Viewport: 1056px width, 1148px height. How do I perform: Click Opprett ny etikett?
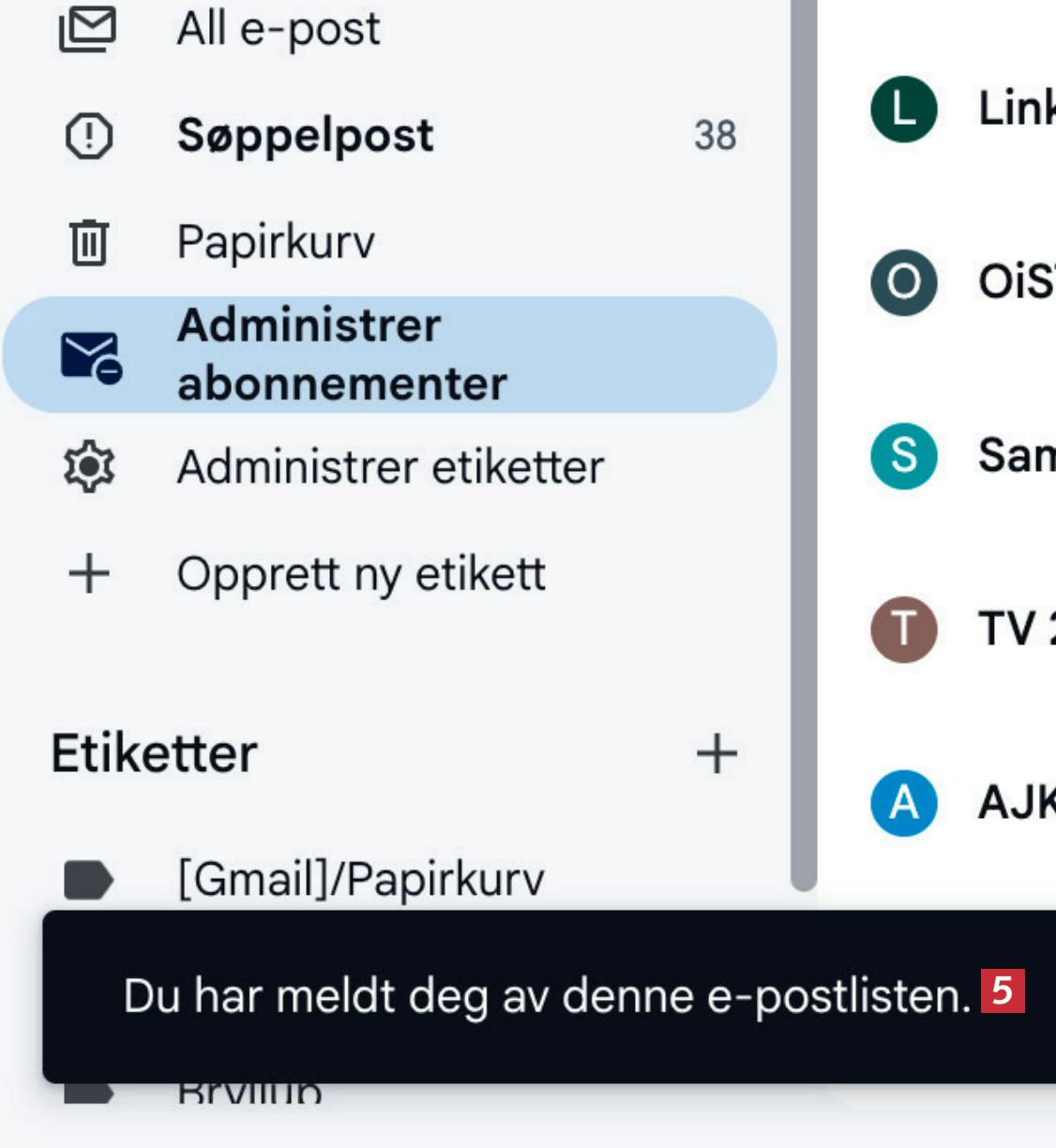click(x=361, y=574)
